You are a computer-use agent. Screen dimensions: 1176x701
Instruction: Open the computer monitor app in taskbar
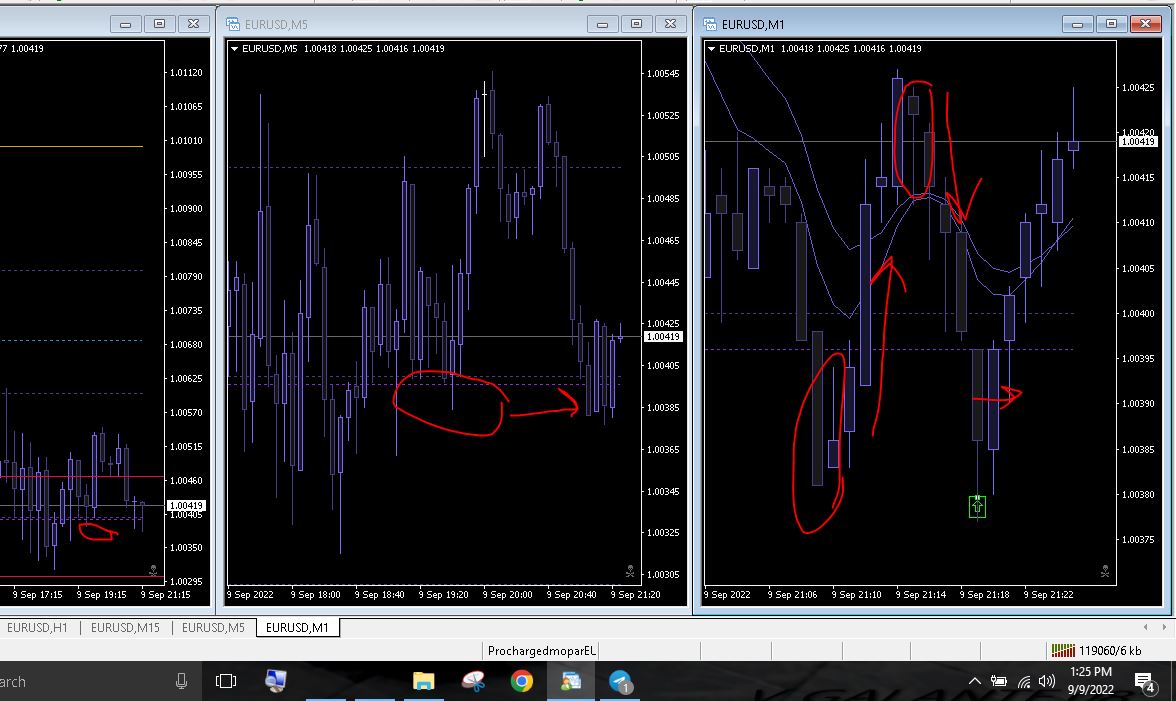pyautogui.click(x=275, y=681)
